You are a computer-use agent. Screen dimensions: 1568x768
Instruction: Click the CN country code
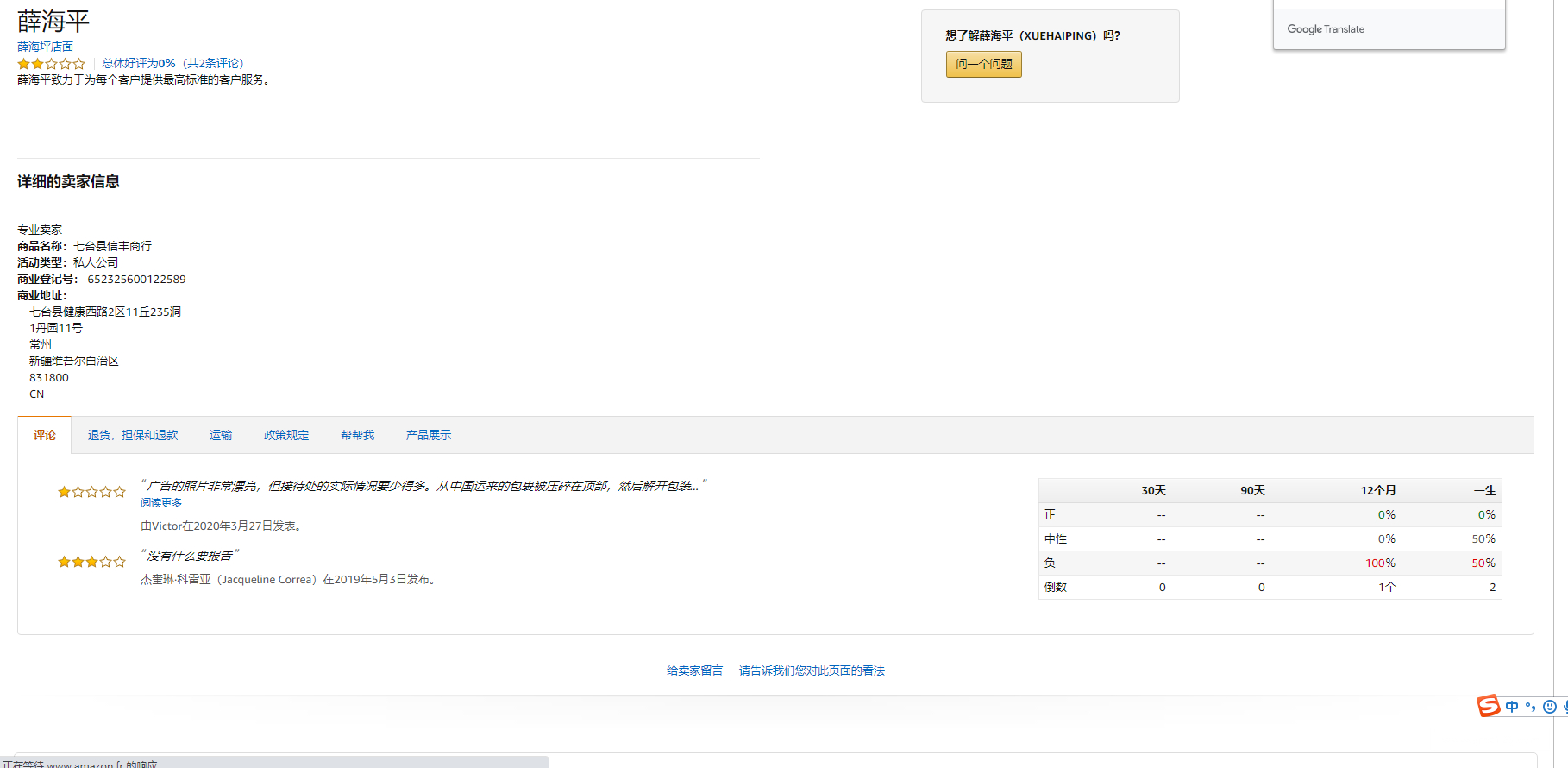pos(36,393)
